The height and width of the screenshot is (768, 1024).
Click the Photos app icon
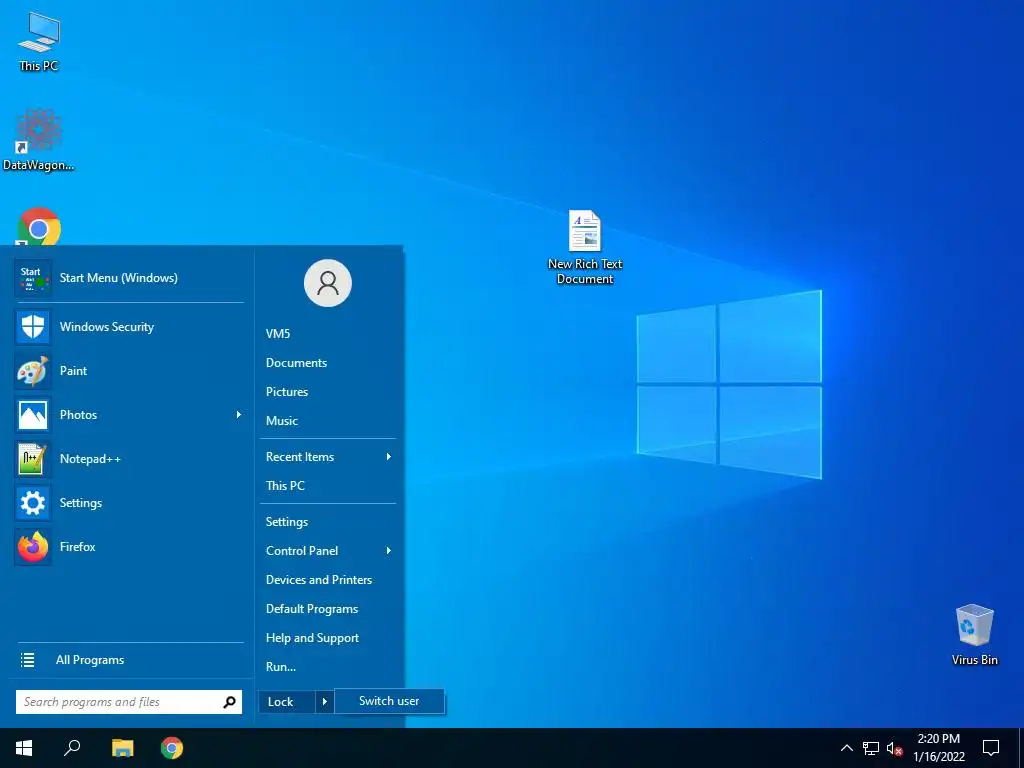pos(33,415)
